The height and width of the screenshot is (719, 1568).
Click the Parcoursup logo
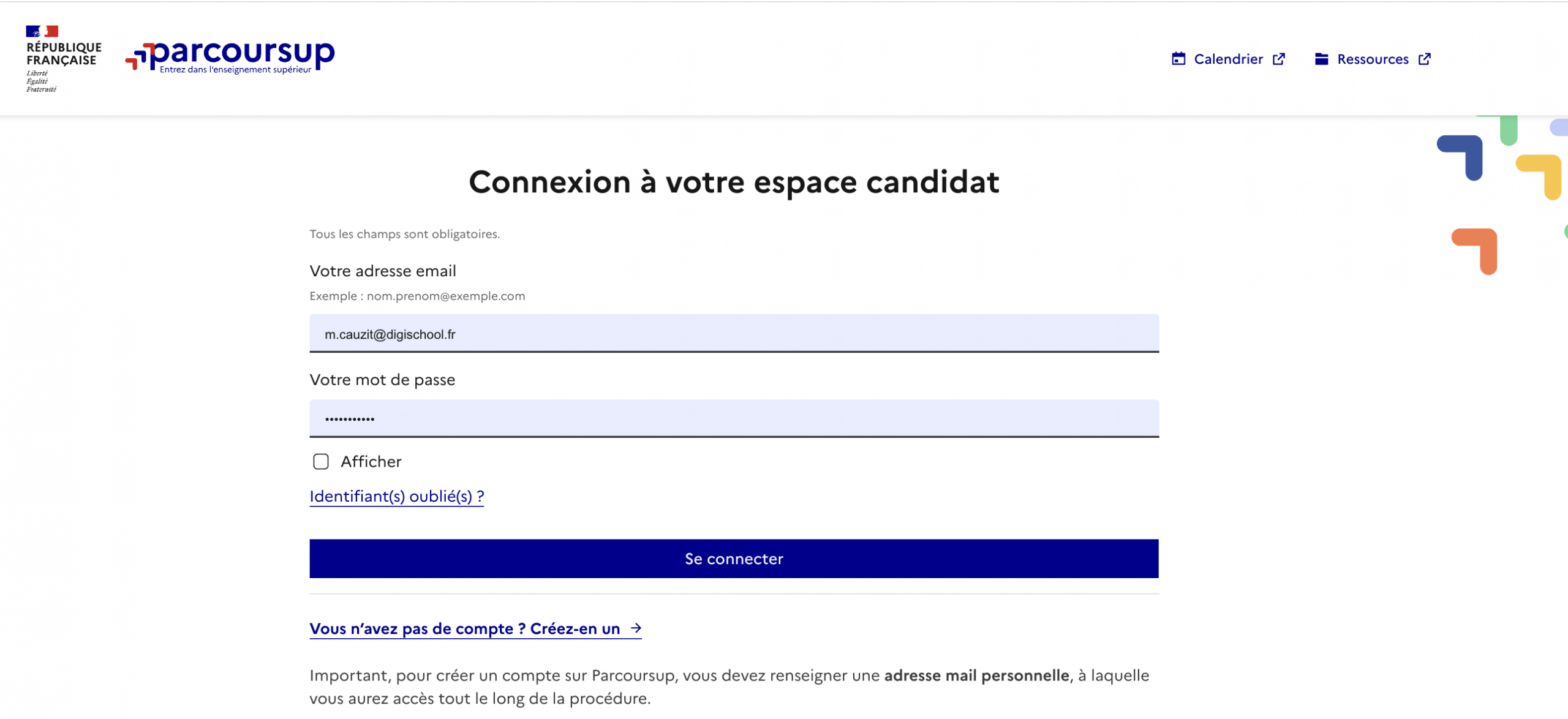pyautogui.click(x=230, y=58)
